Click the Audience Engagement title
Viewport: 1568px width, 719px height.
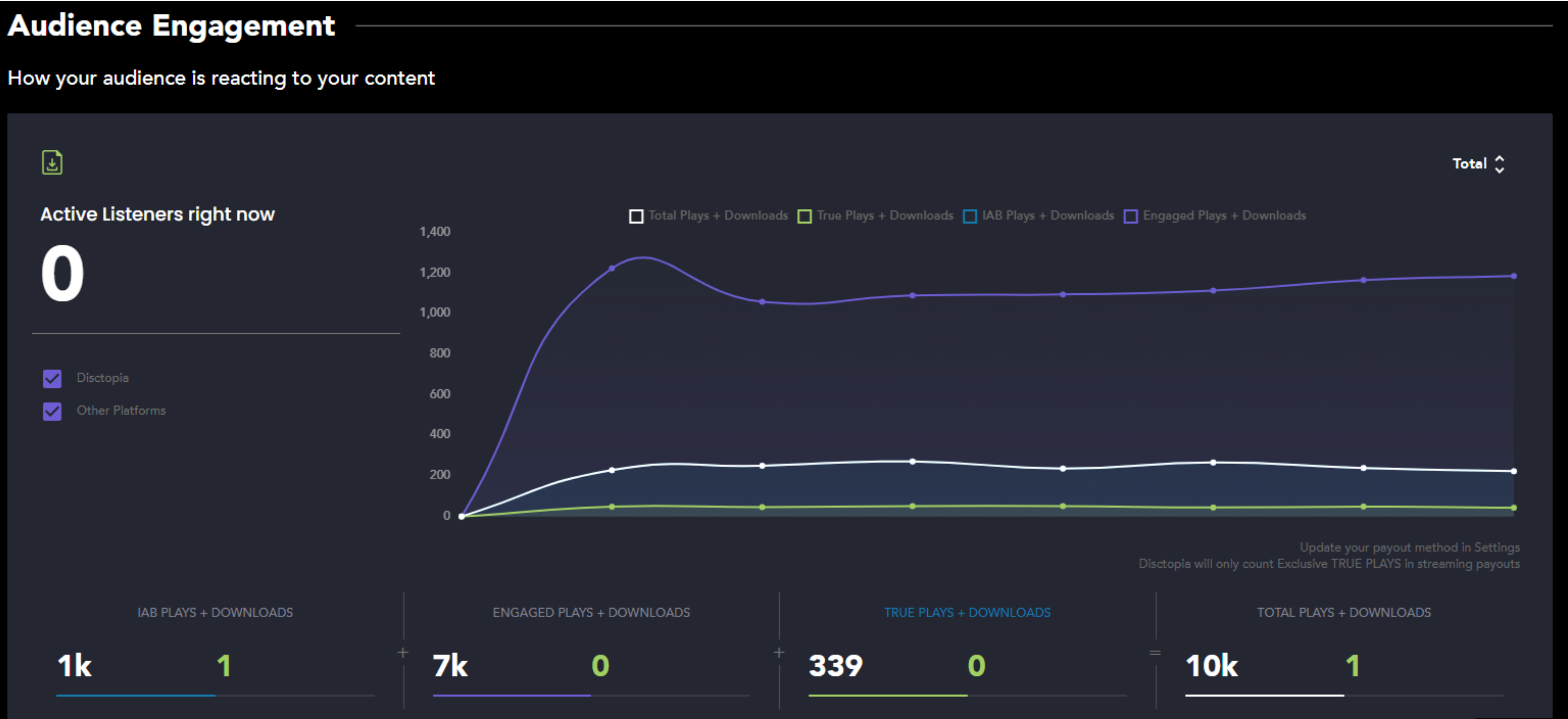pos(171,25)
